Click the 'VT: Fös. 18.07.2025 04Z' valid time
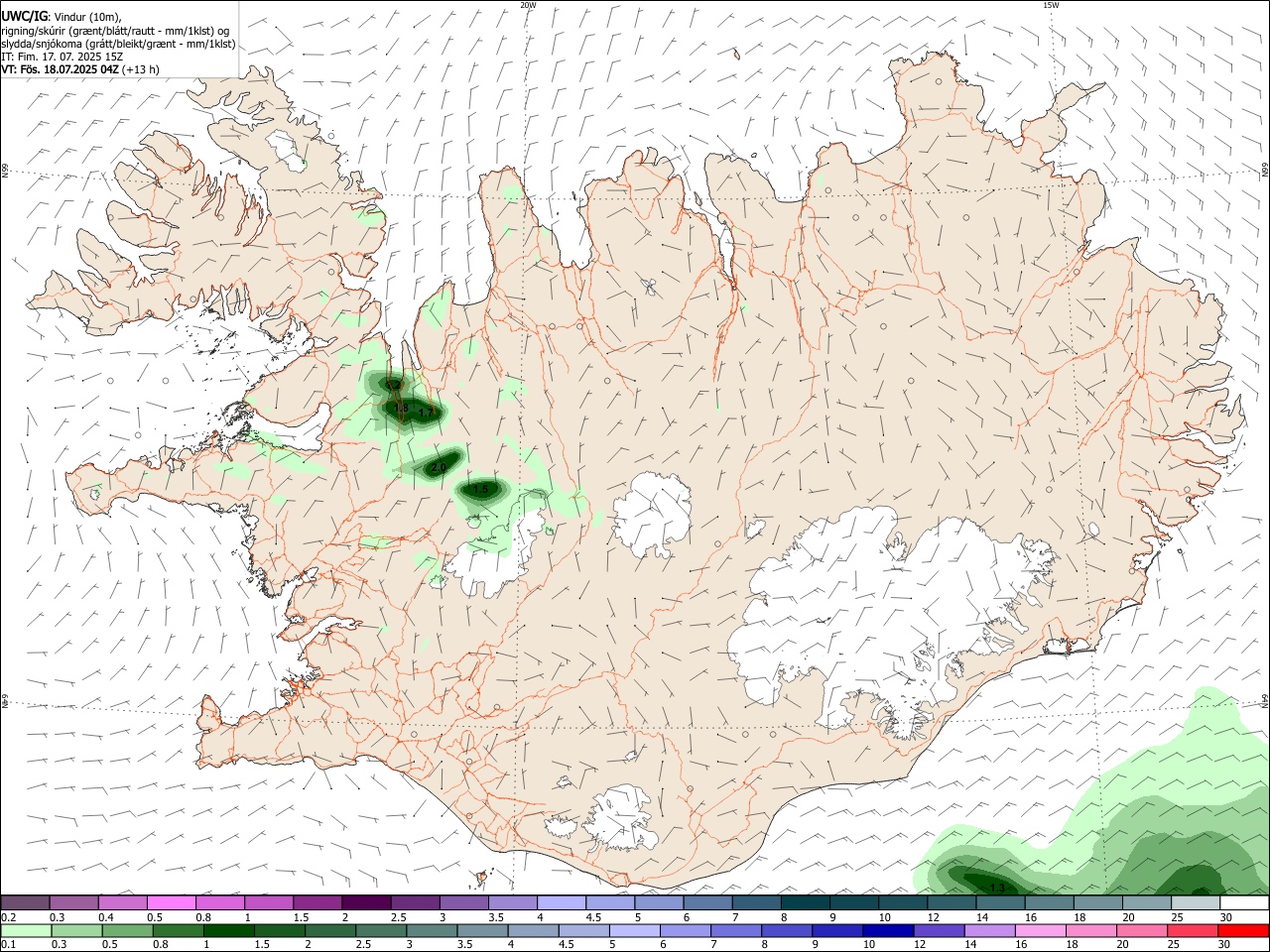 click(x=61, y=69)
